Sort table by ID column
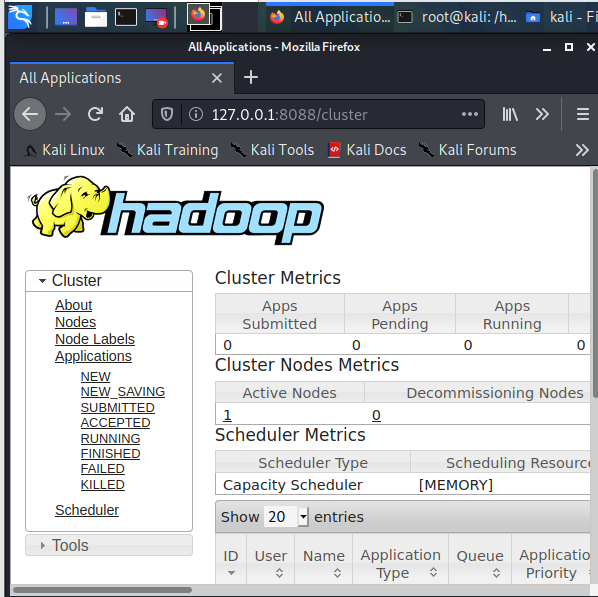This screenshot has height=597, width=598. point(231,559)
